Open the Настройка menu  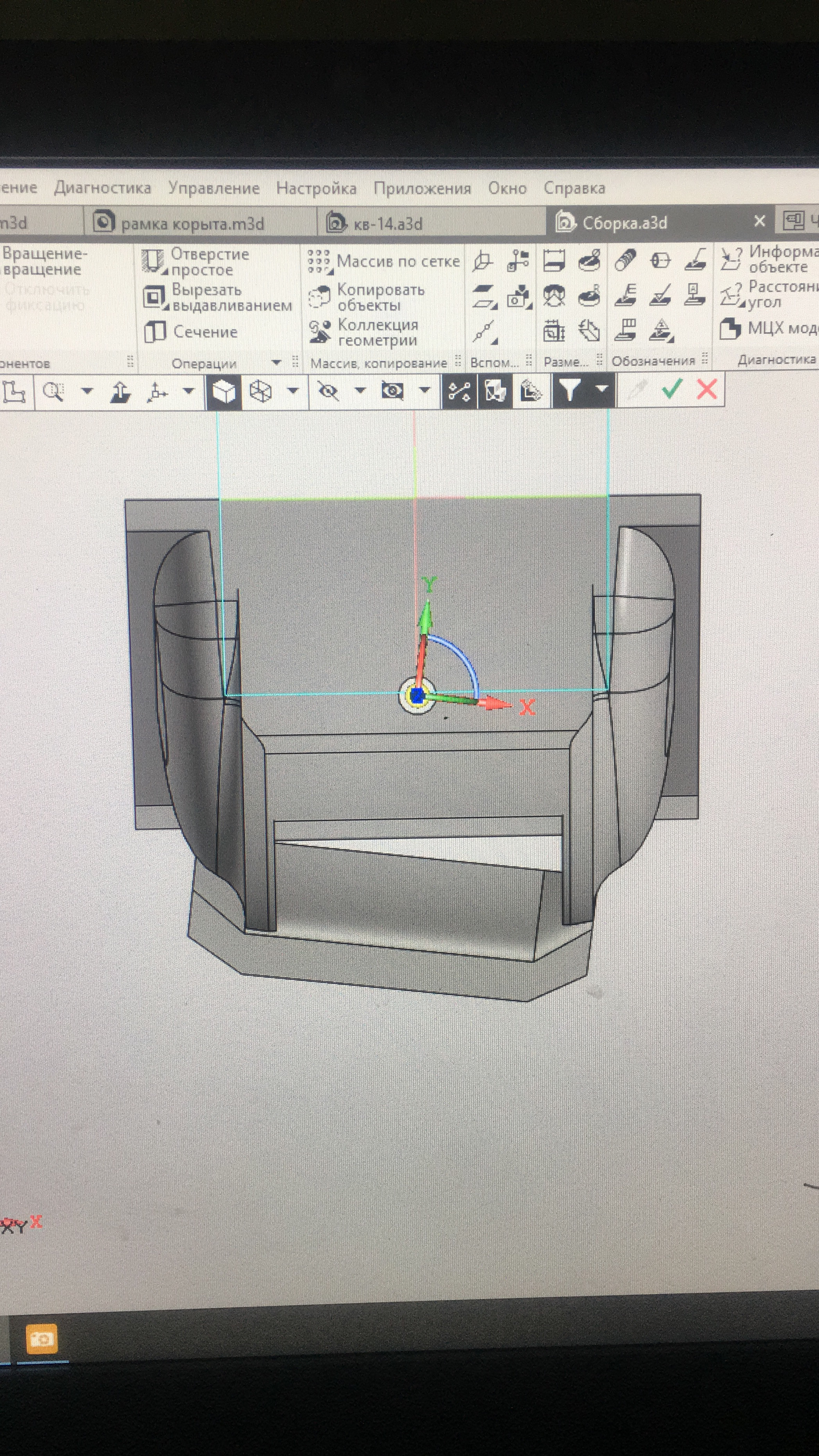click(316, 188)
